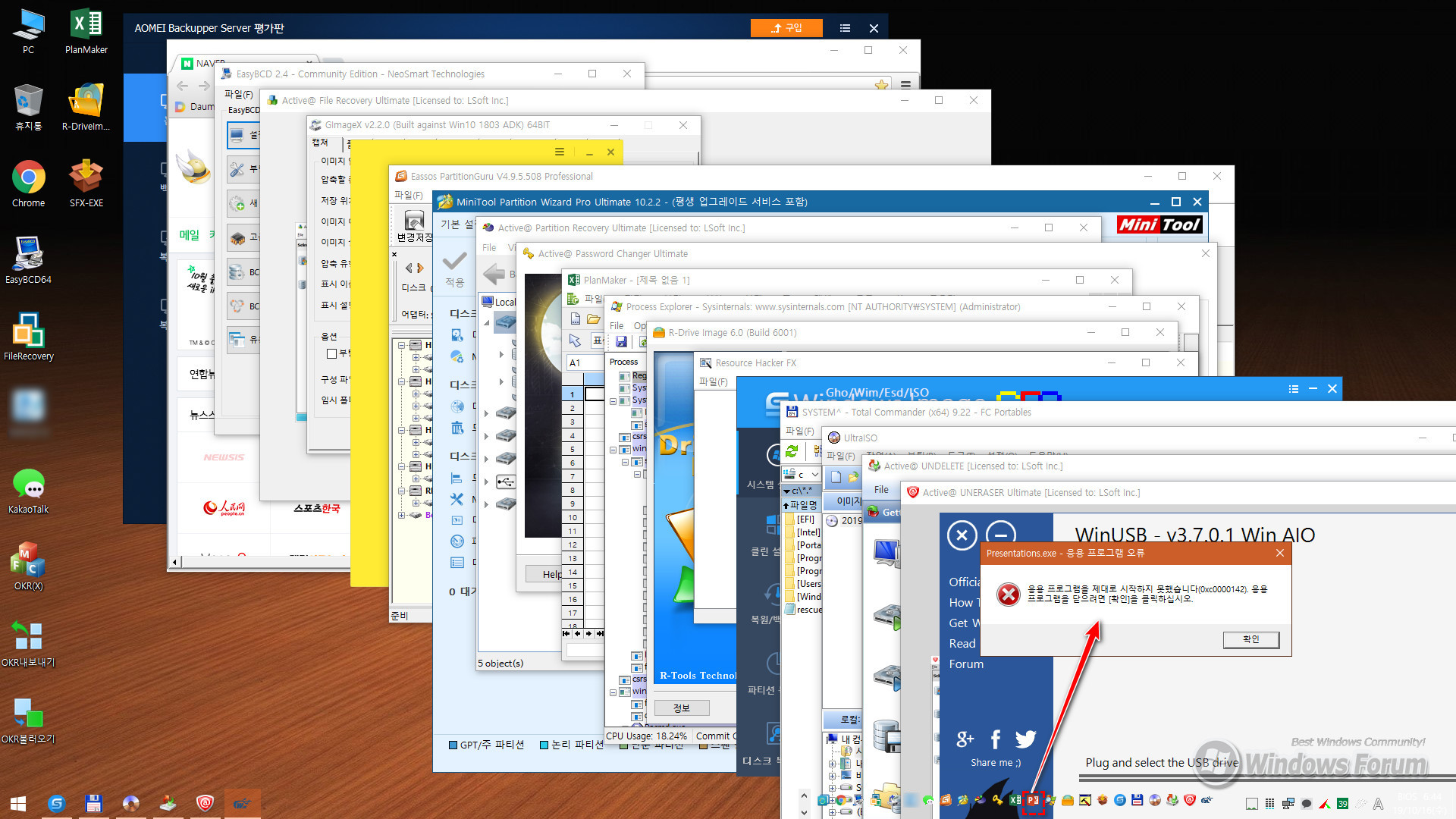Expand the USB device node in Partition Recovery

[x=486, y=481]
